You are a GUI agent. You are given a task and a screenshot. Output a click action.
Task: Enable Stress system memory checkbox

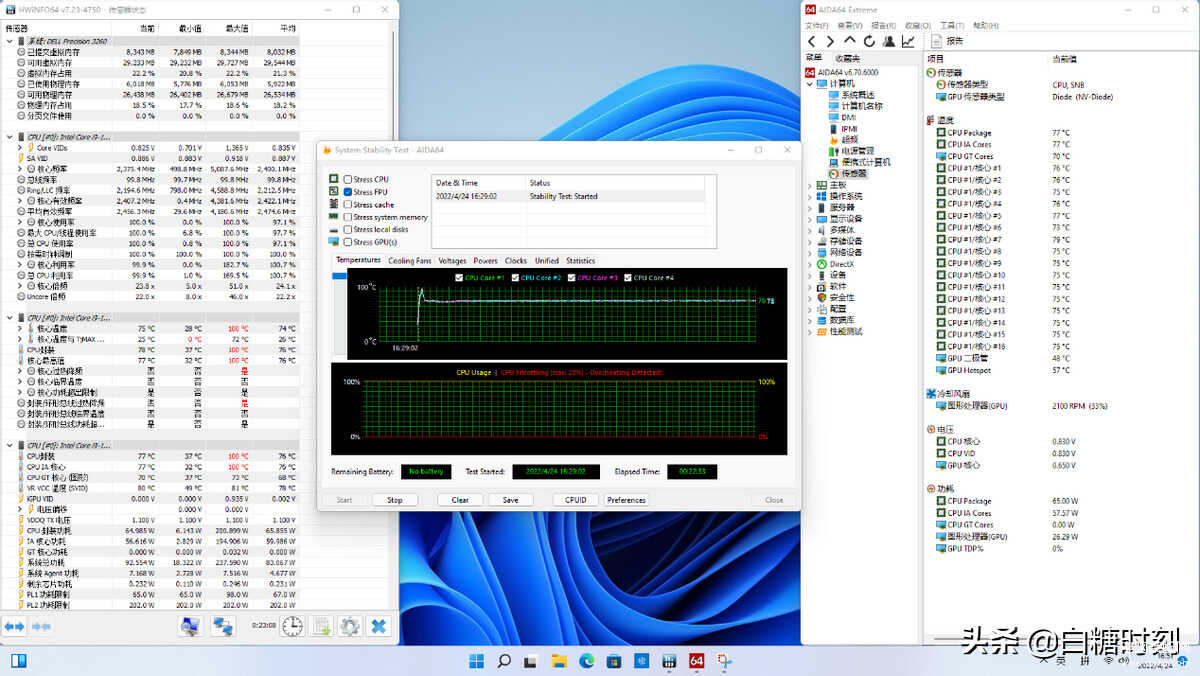coord(348,217)
